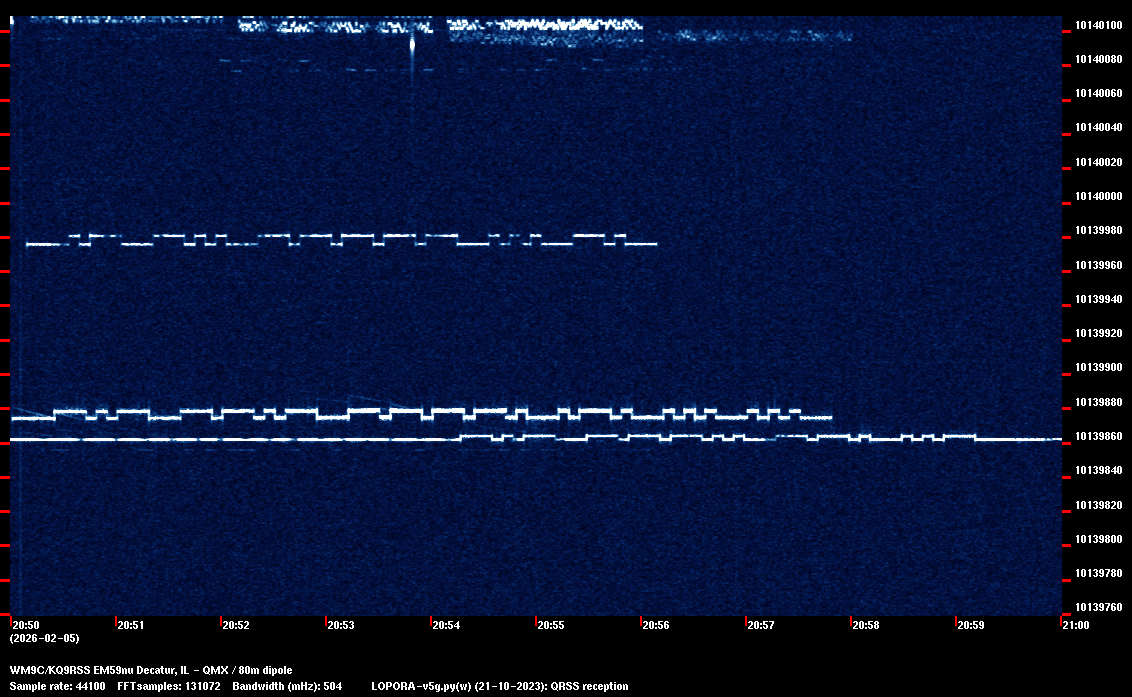Click the 20:50 time axis label
1132x697 pixels.
pyautogui.click(x=26, y=625)
